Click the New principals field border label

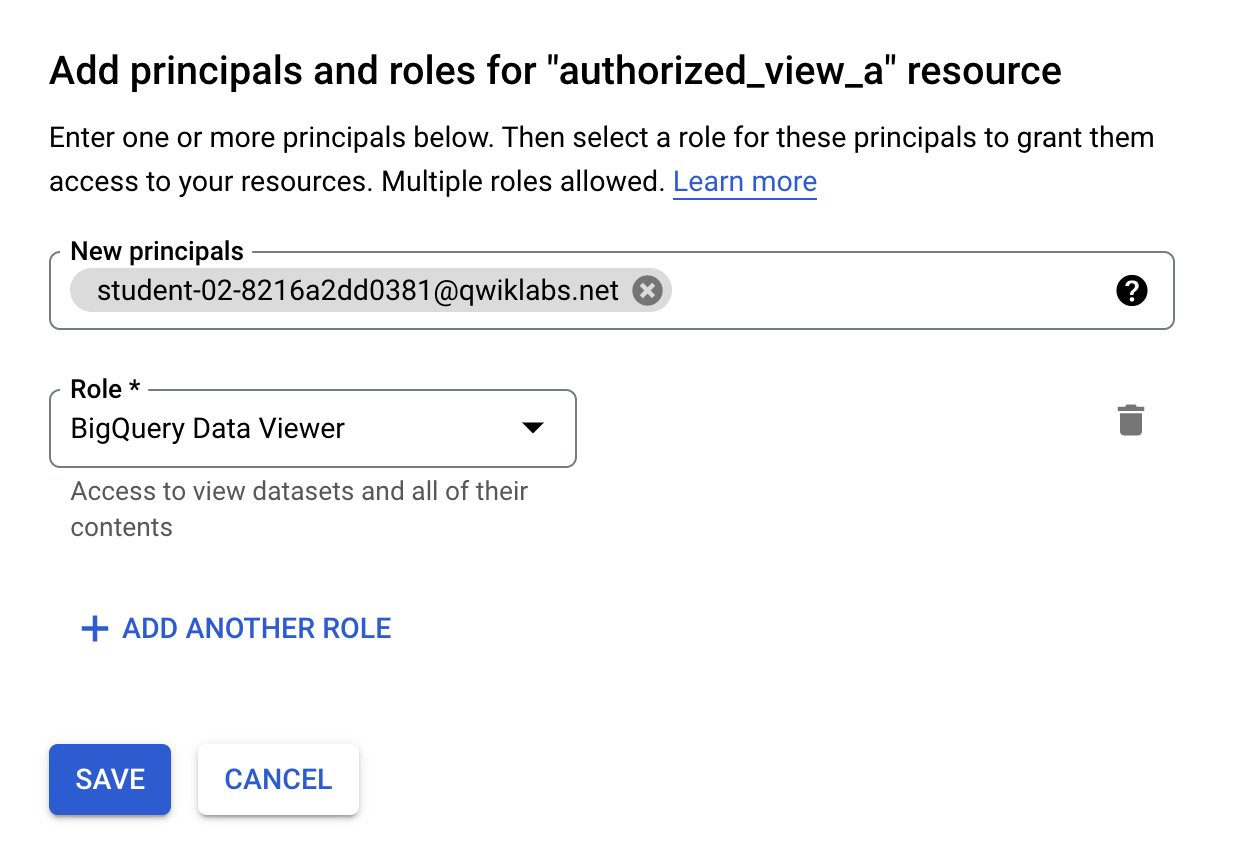pos(156,251)
